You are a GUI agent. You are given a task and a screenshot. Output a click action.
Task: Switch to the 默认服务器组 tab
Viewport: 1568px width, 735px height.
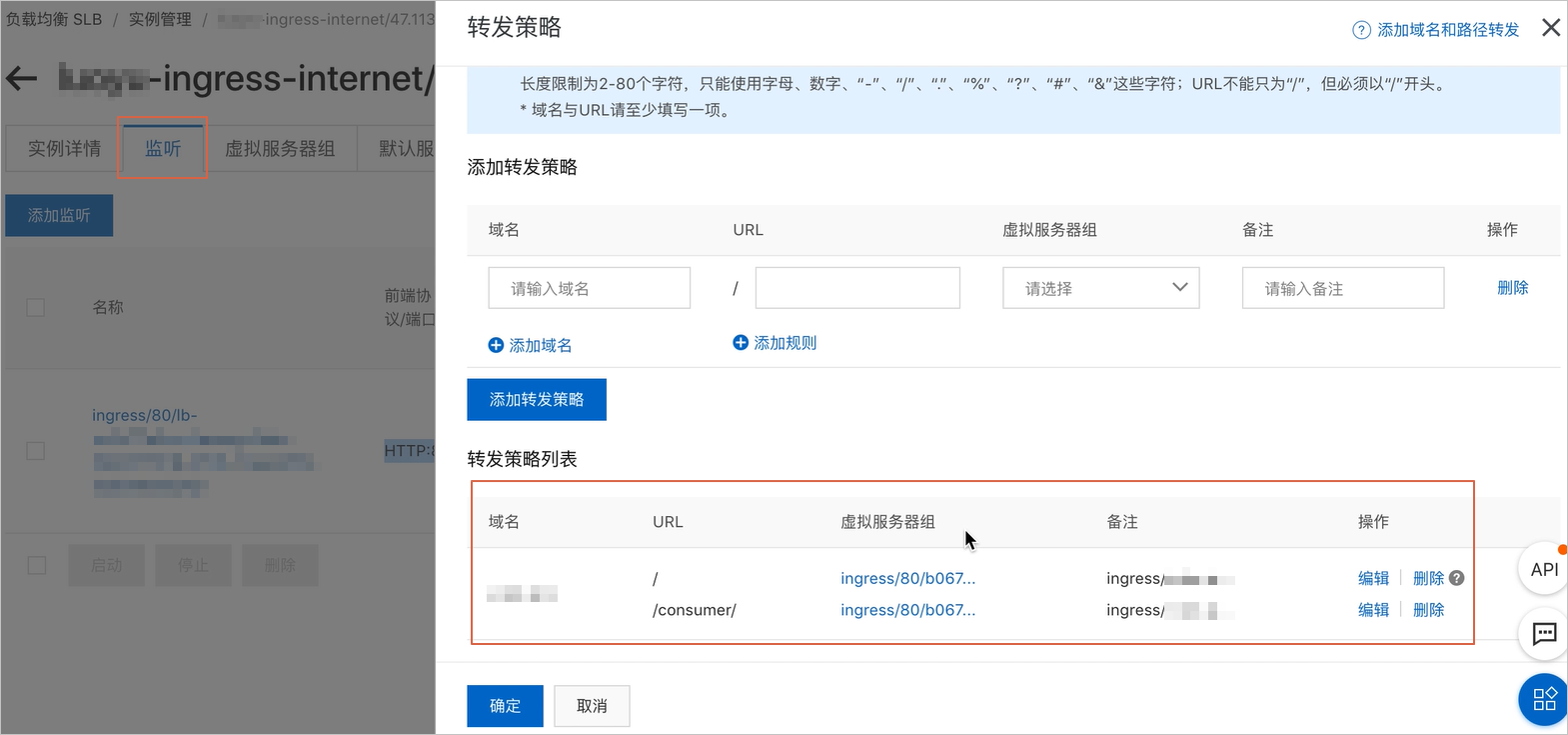click(x=397, y=149)
